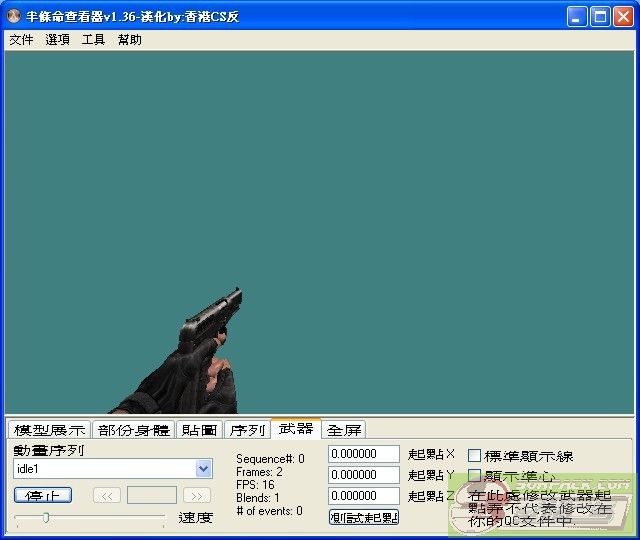Click the 起點X origin input field
640x540 pixels.
(x=364, y=454)
